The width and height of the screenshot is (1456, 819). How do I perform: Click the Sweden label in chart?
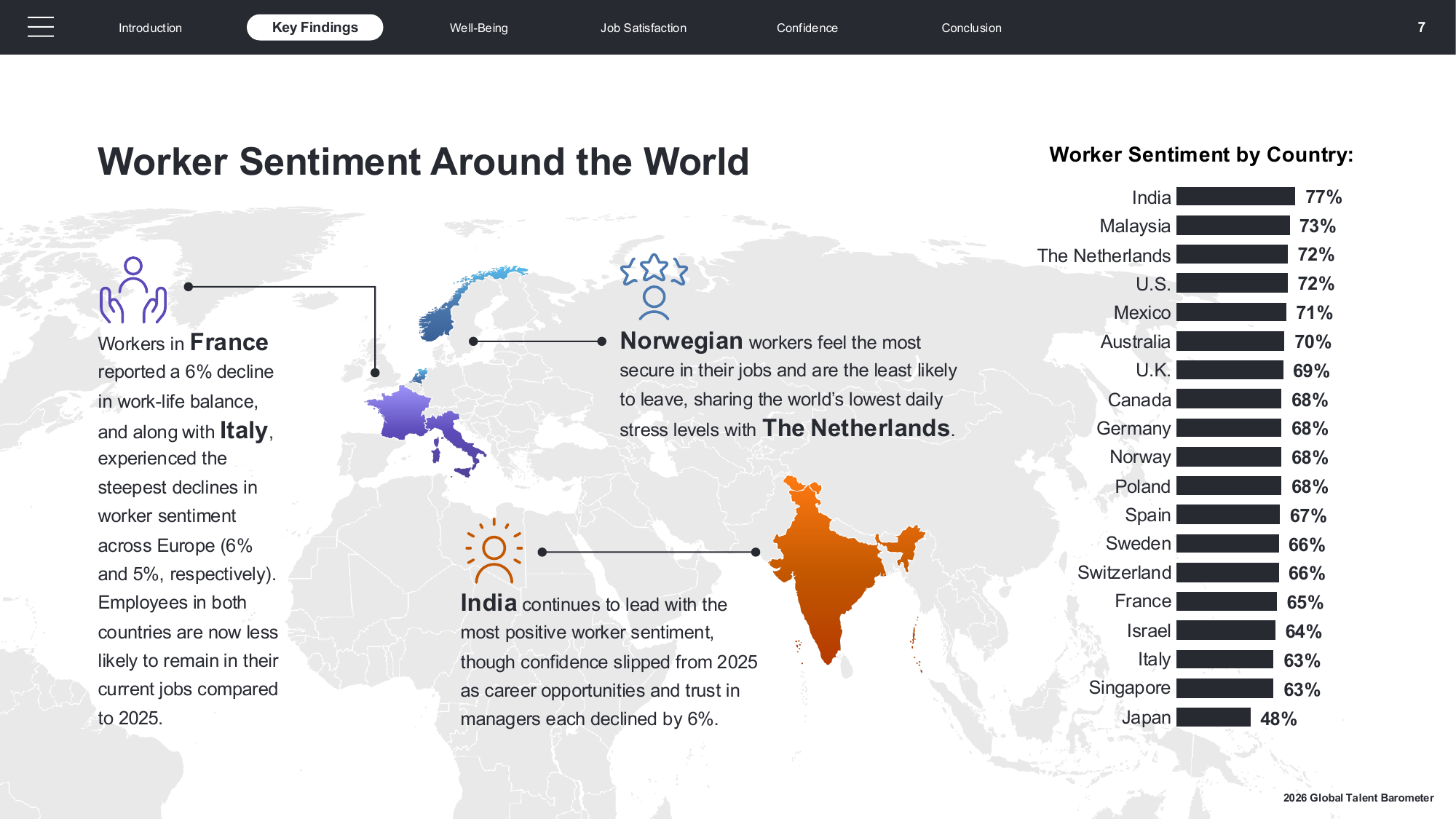pyautogui.click(x=1138, y=544)
